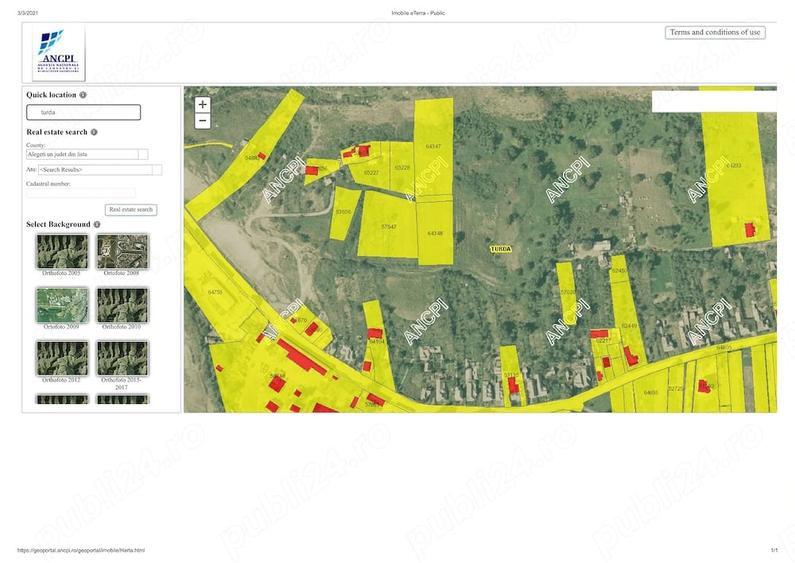This screenshot has width=795, height=563.
Task: Zoom in the map with plus button
Action: pos(202,104)
